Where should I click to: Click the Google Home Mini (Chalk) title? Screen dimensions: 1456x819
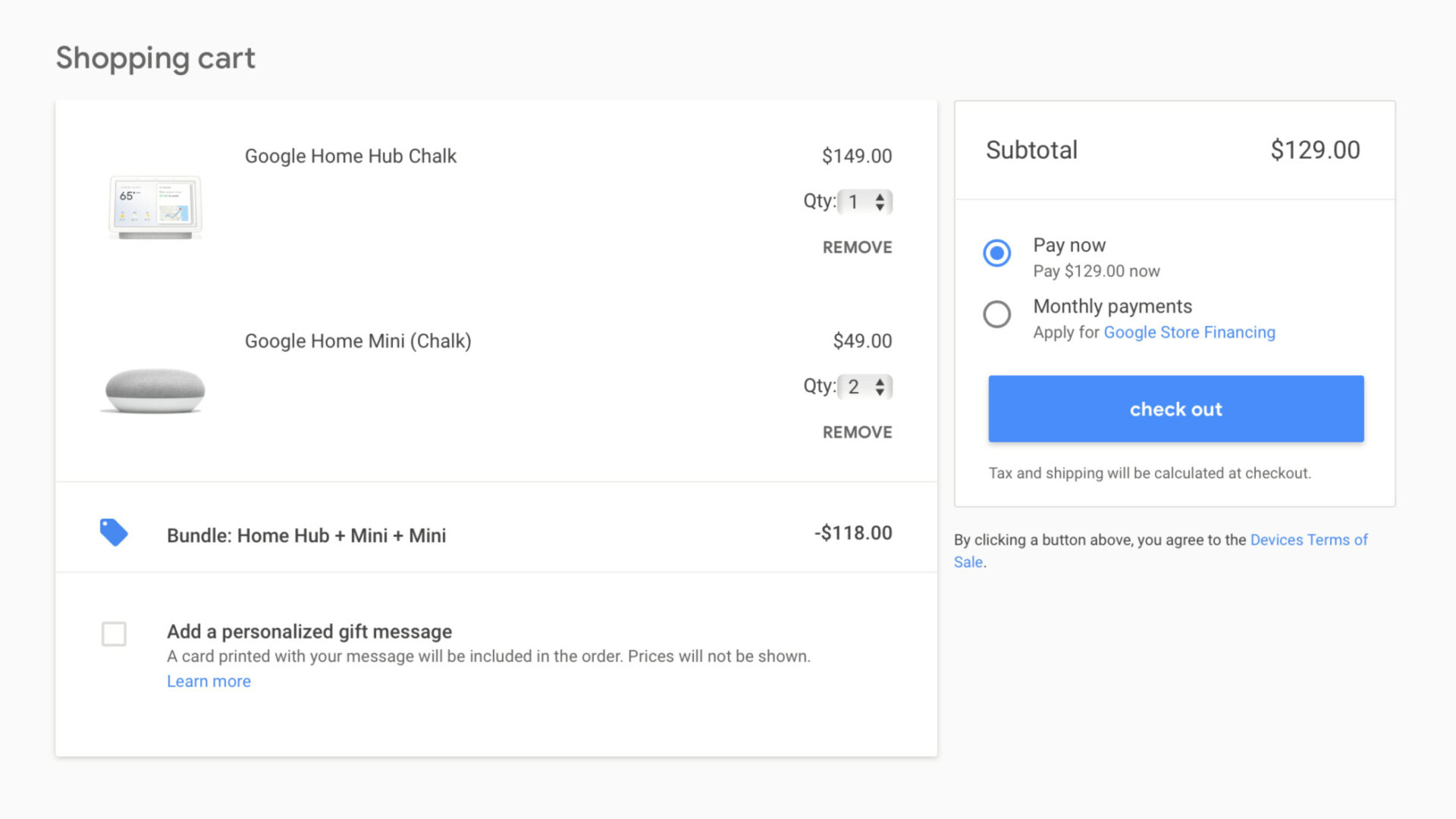tap(358, 341)
